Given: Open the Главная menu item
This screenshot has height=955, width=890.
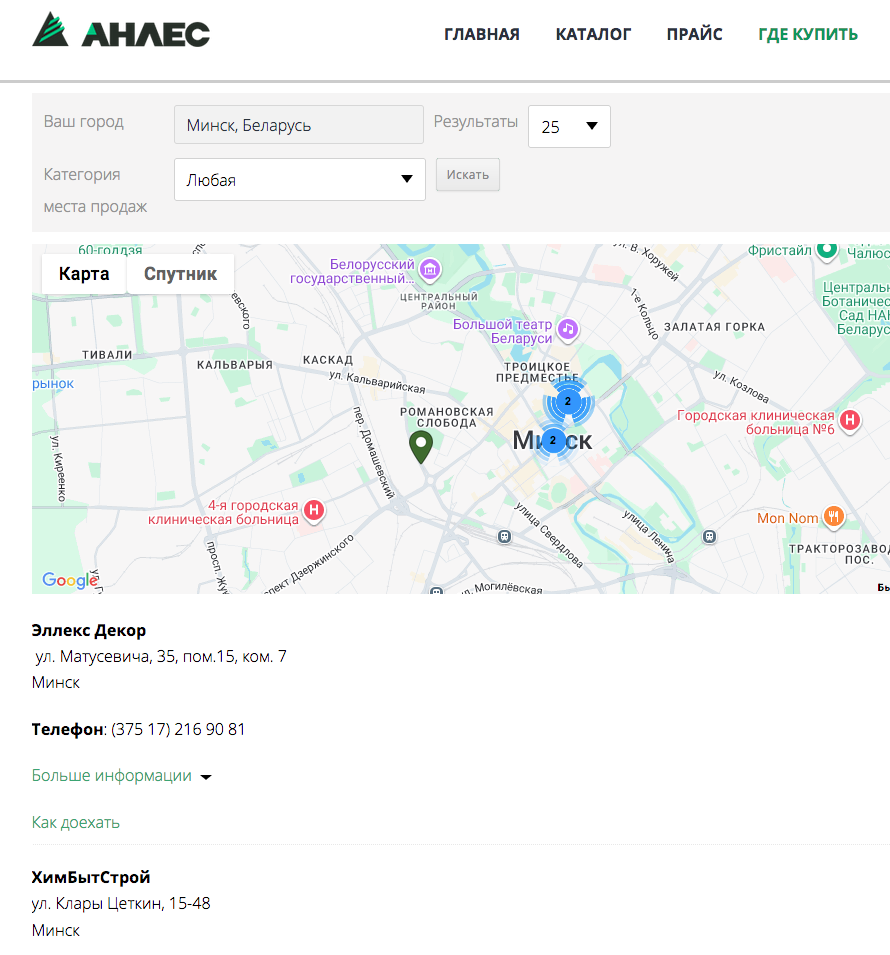Looking at the screenshot, I should coord(481,34).
